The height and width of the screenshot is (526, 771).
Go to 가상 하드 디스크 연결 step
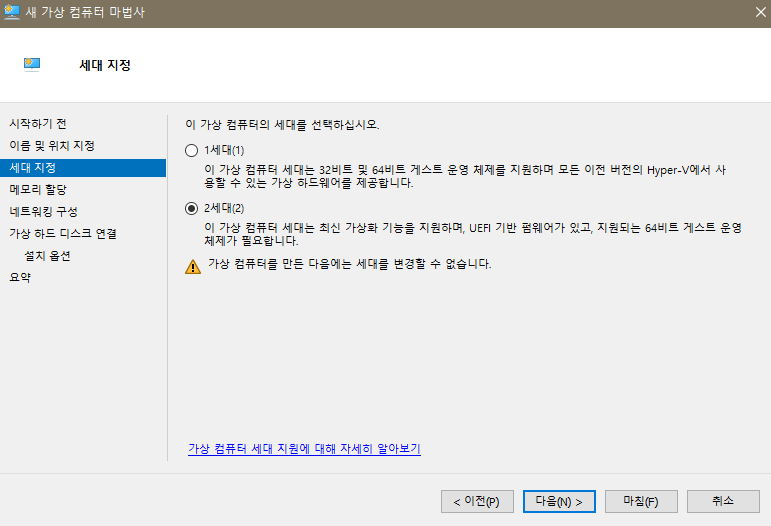point(63,234)
